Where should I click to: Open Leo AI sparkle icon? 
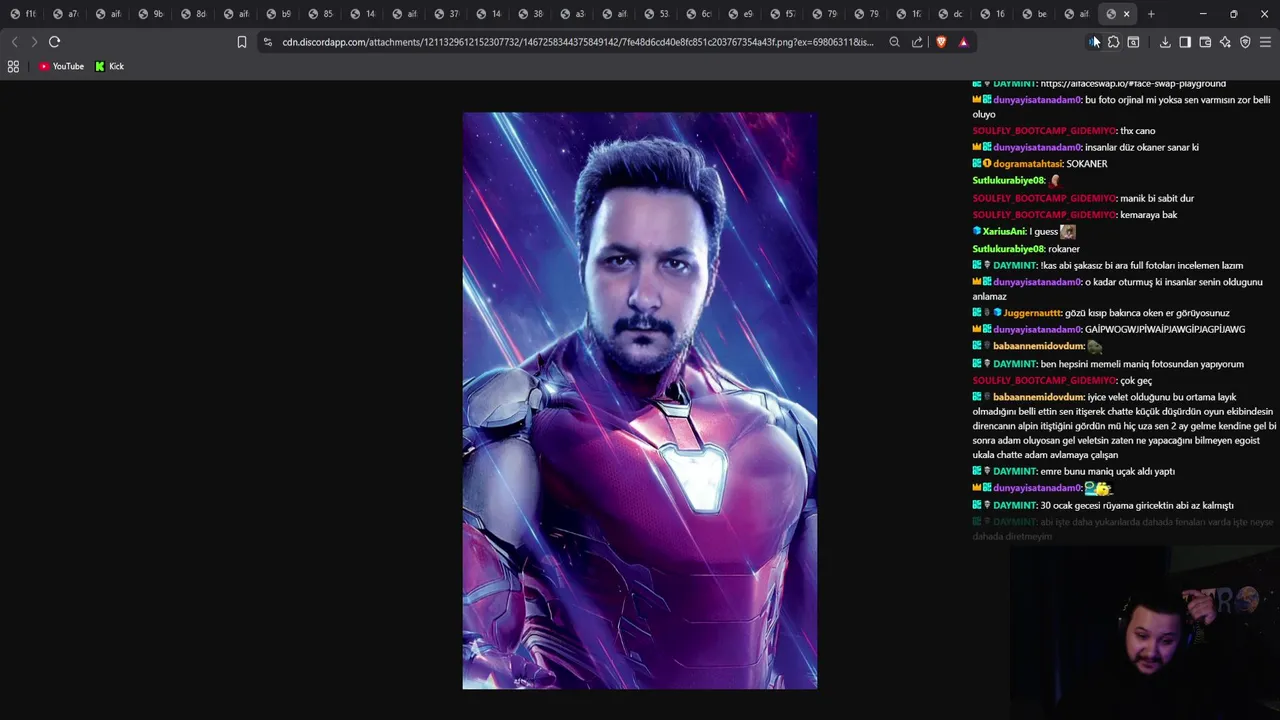tap(1225, 42)
